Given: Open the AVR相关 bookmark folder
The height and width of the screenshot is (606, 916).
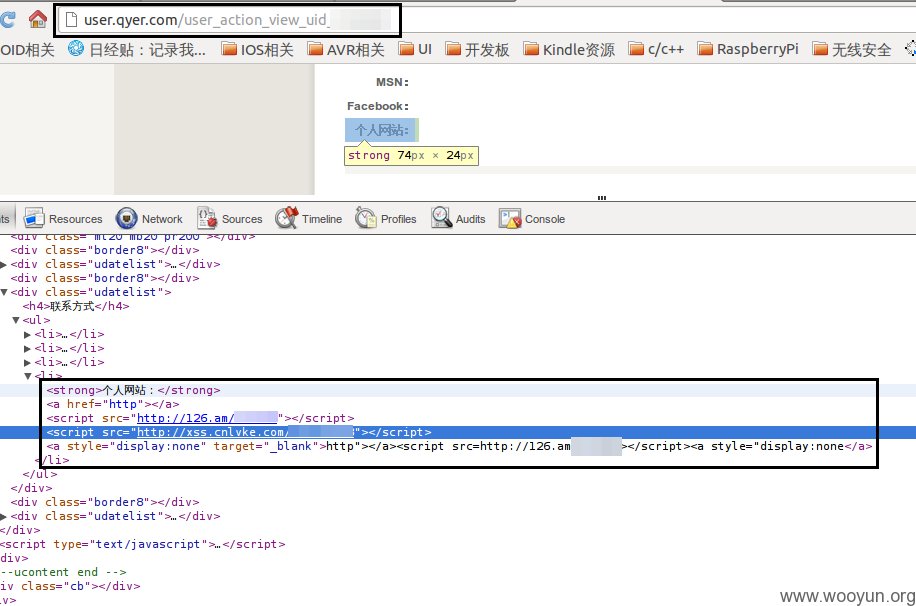Looking at the screenshot, I should [x=346, y=50].
